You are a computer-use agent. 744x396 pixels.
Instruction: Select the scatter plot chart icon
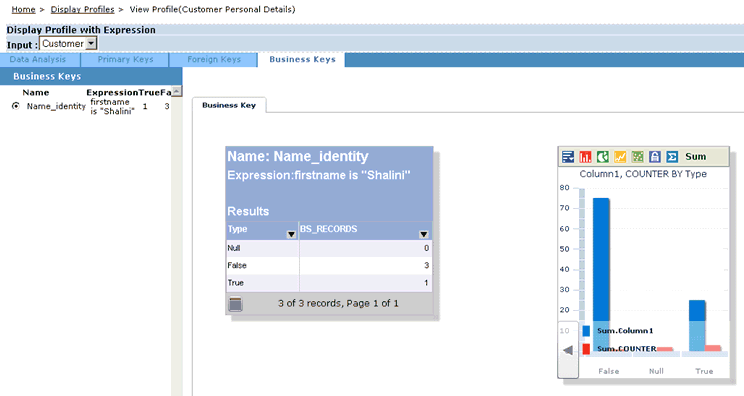click(x=637, y=157)
